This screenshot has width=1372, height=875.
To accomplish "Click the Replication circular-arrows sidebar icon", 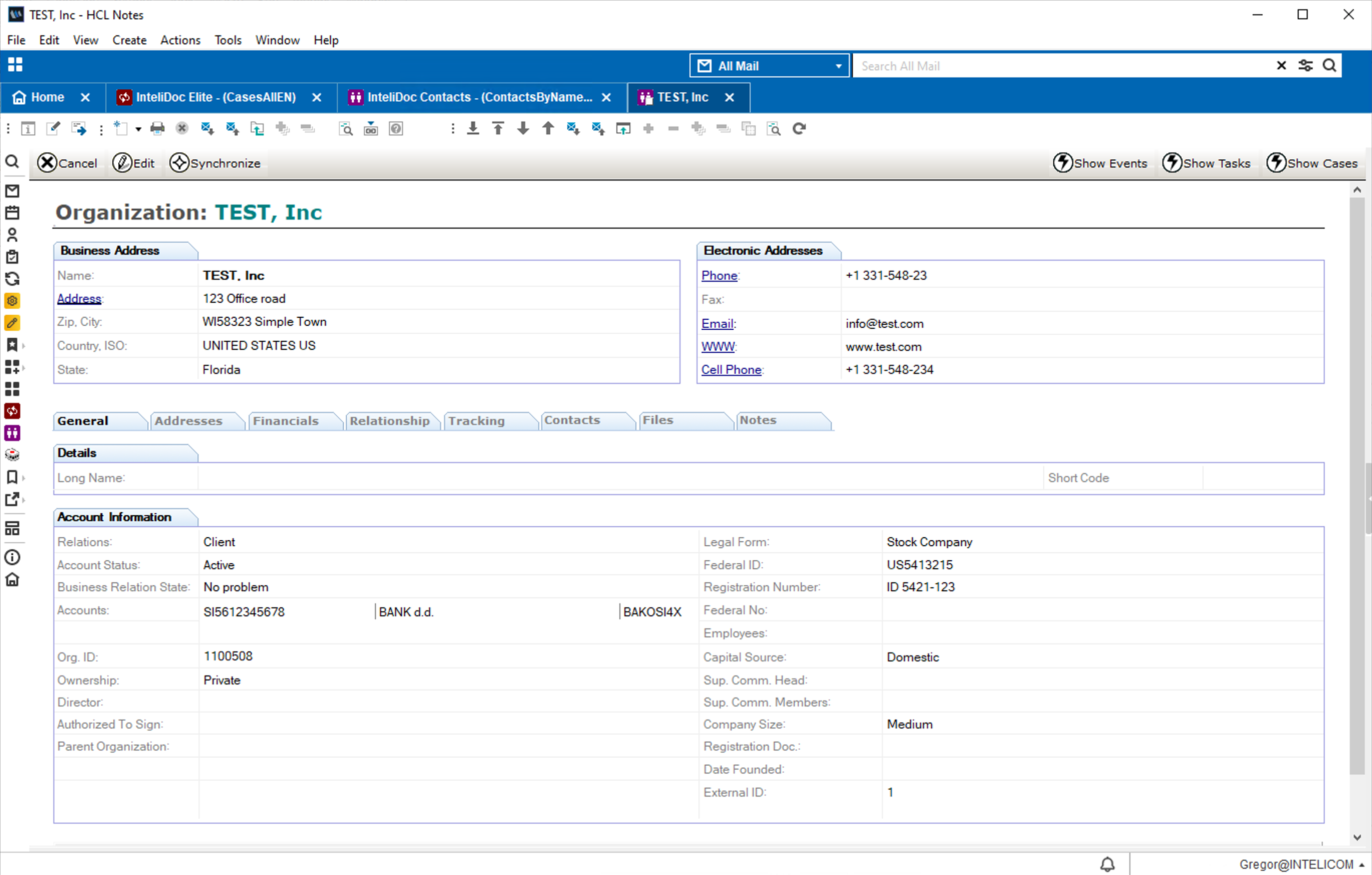I will [12, 279].
